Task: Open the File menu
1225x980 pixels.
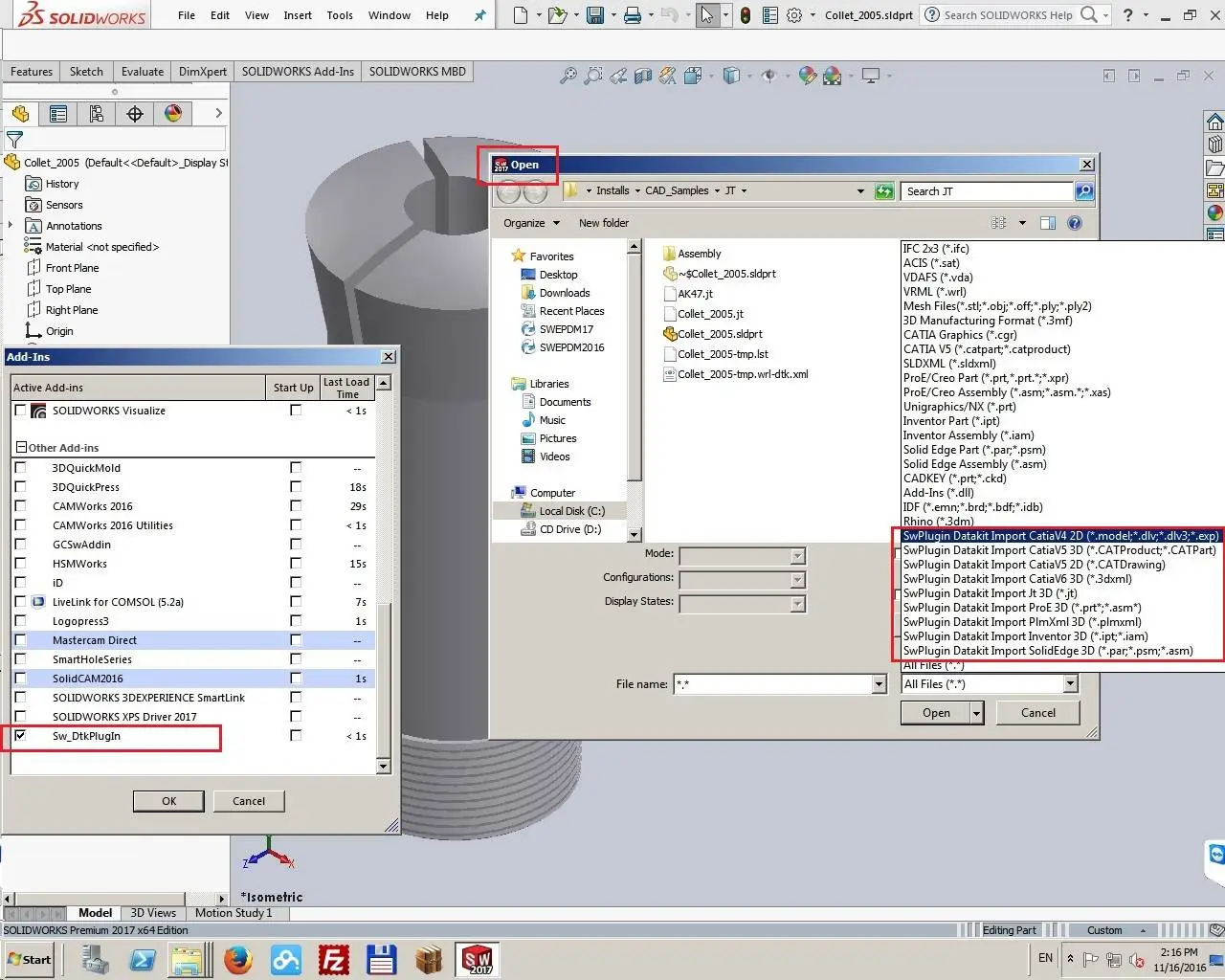Action: [x=187, y=15]
